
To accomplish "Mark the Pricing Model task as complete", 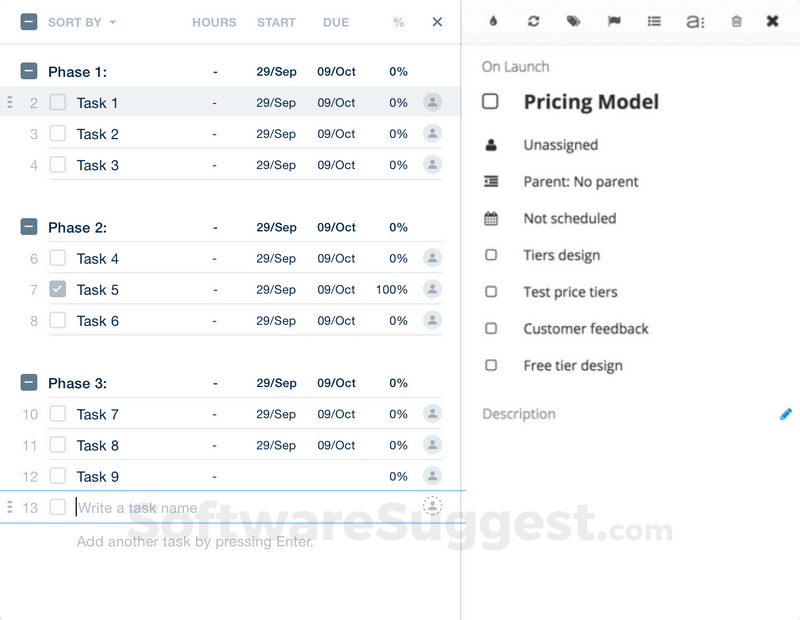I will coord(488,101).
